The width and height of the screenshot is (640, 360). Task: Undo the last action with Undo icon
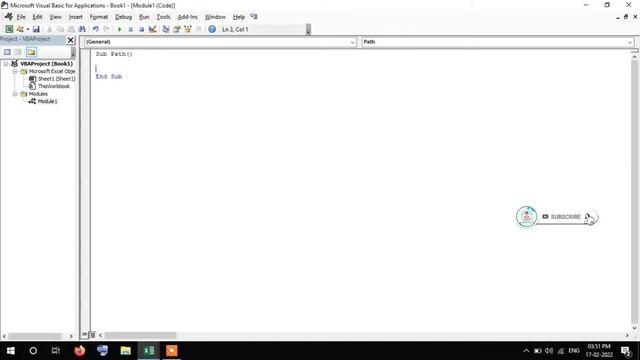point(96,29)
